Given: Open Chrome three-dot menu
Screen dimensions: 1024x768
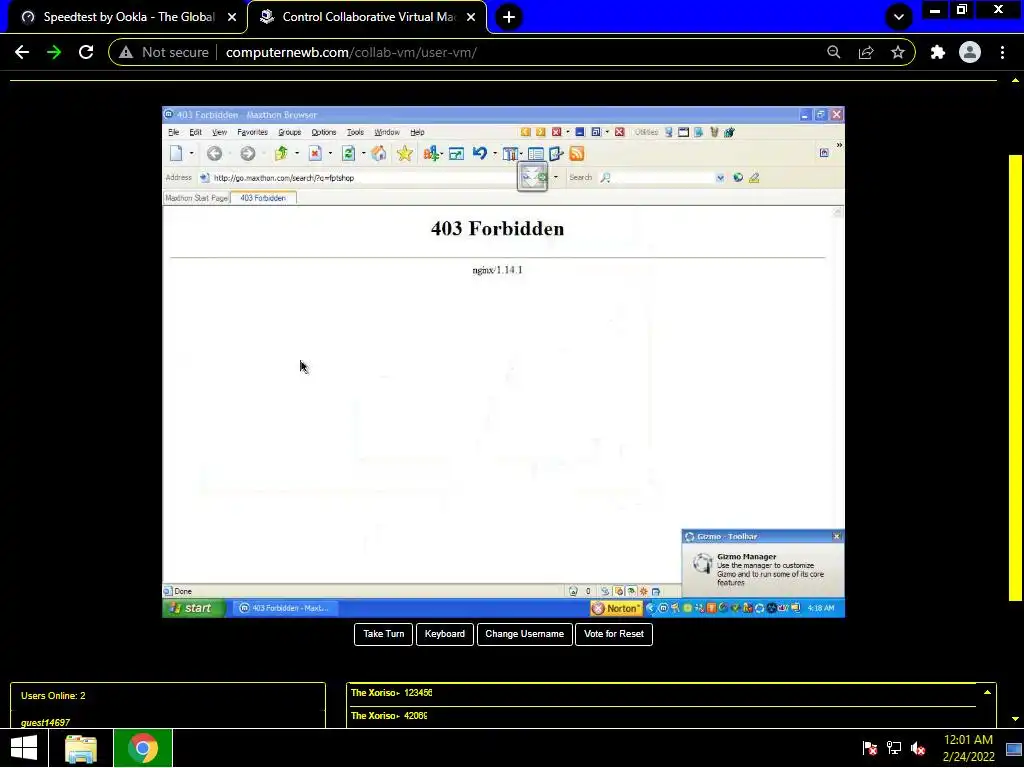Looking at the screenshot, I should tap(1002, 52).
